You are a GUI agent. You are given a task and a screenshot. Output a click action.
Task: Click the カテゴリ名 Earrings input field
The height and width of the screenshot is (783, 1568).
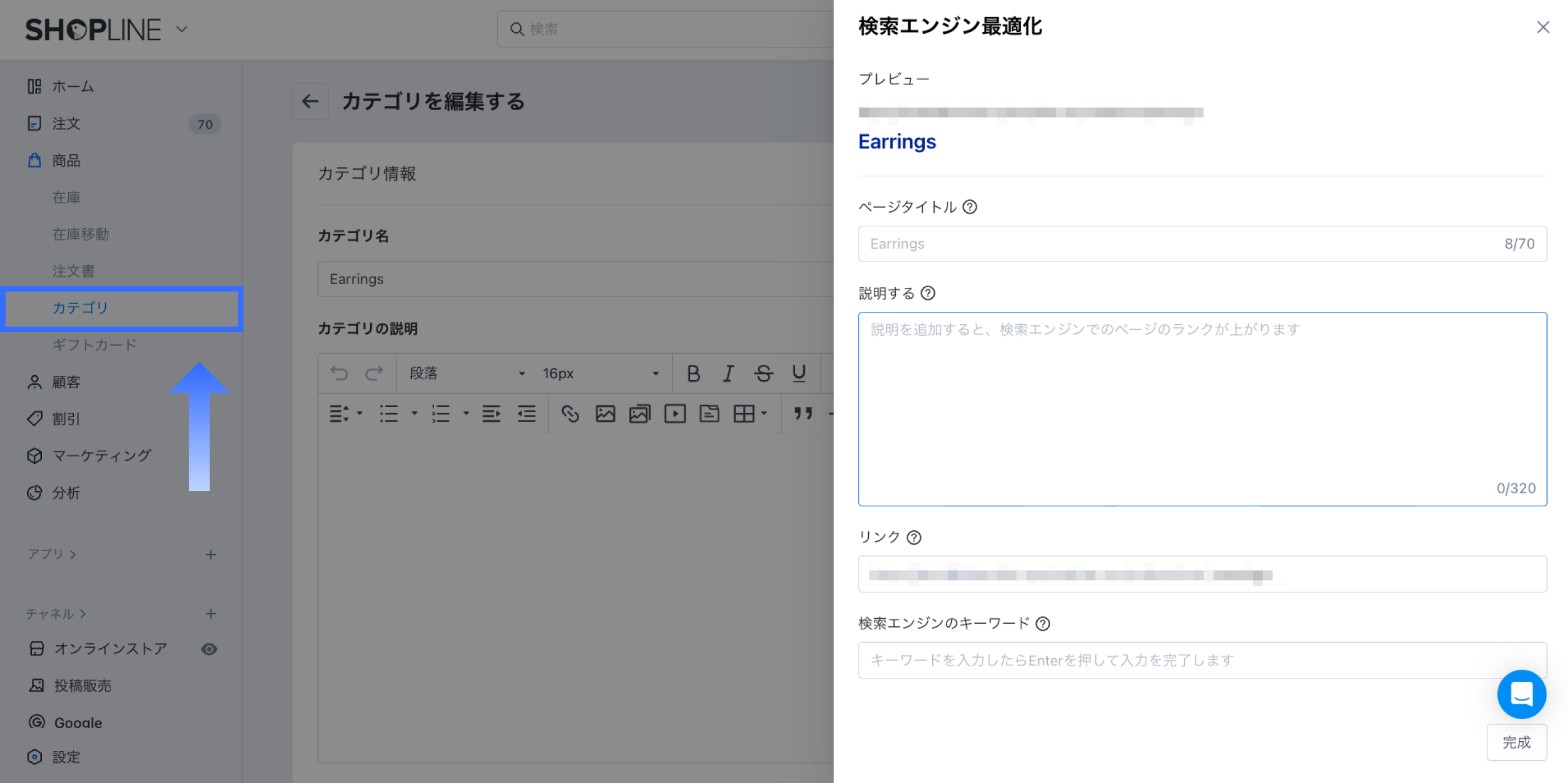(x=575, y=279)
